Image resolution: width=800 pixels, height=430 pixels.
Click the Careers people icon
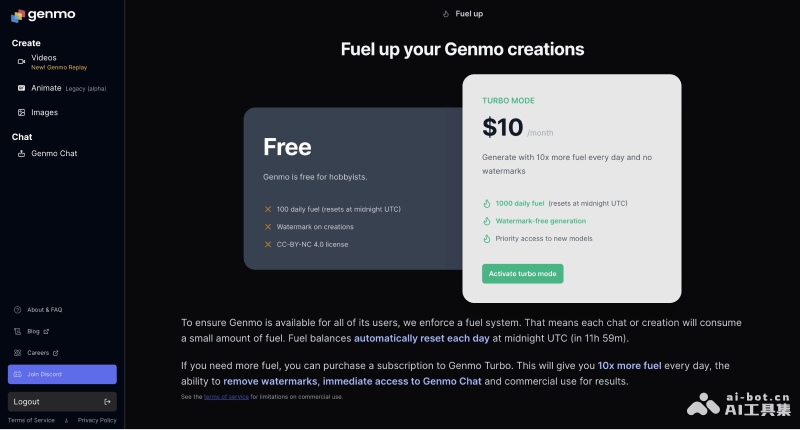click(x=17, y=353)
